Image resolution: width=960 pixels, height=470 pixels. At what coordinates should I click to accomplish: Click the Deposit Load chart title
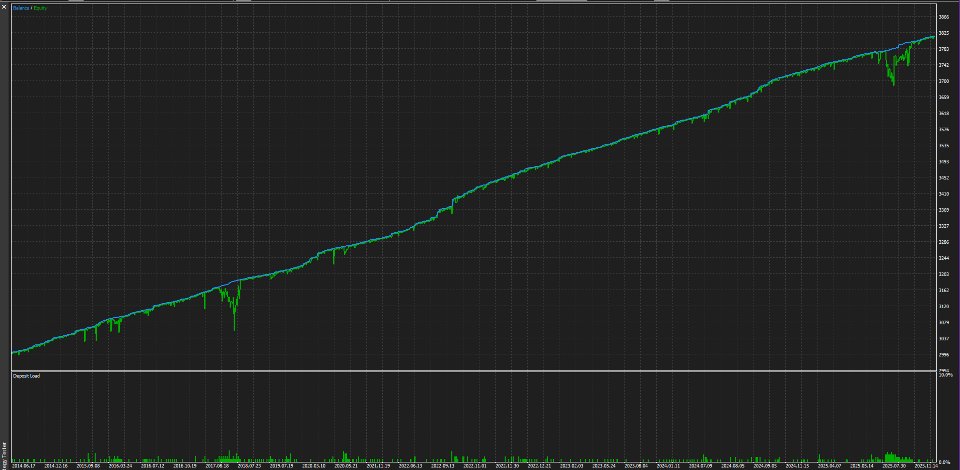[26, 376]
